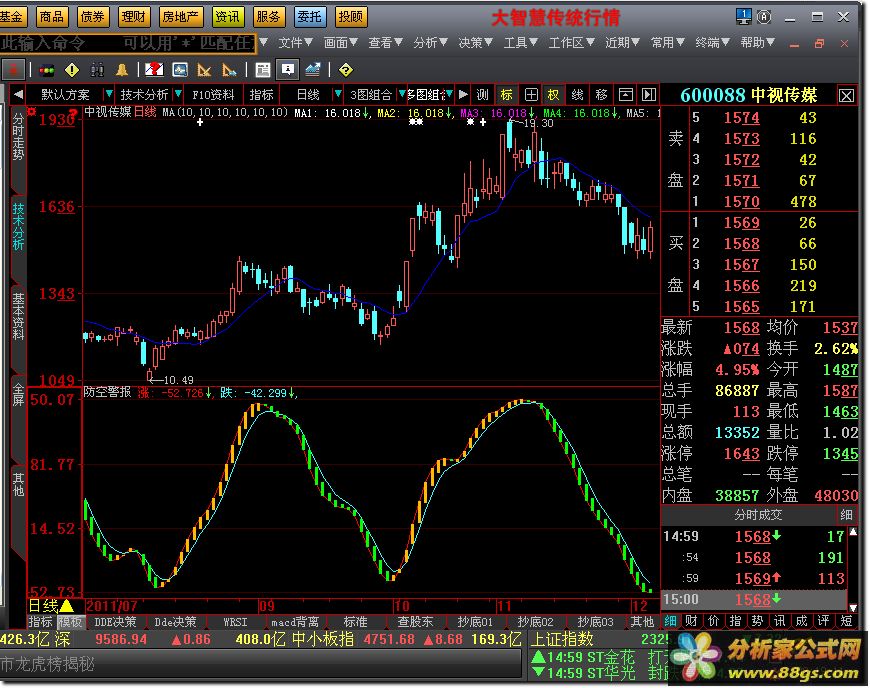
Task: Click the 其他 tab at indicator row end
Action: click(642, 622)
